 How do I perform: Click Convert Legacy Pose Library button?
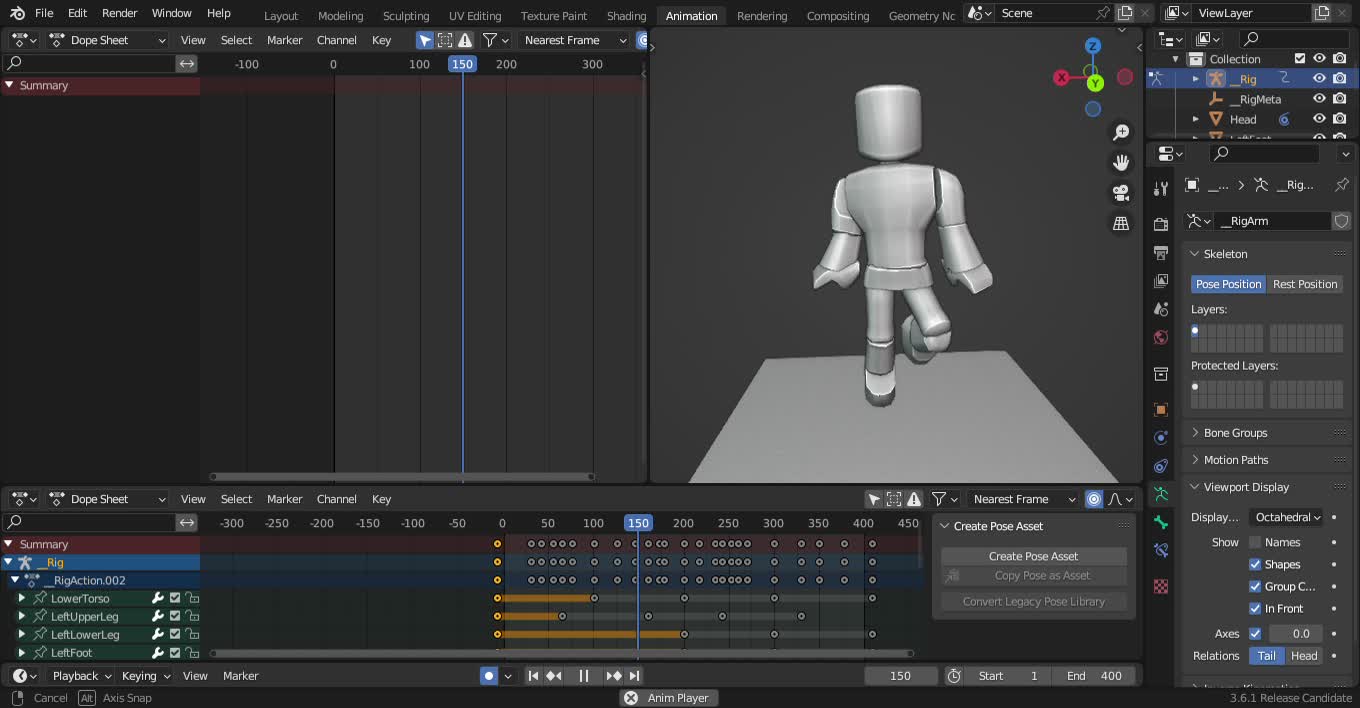(1033, 602)
